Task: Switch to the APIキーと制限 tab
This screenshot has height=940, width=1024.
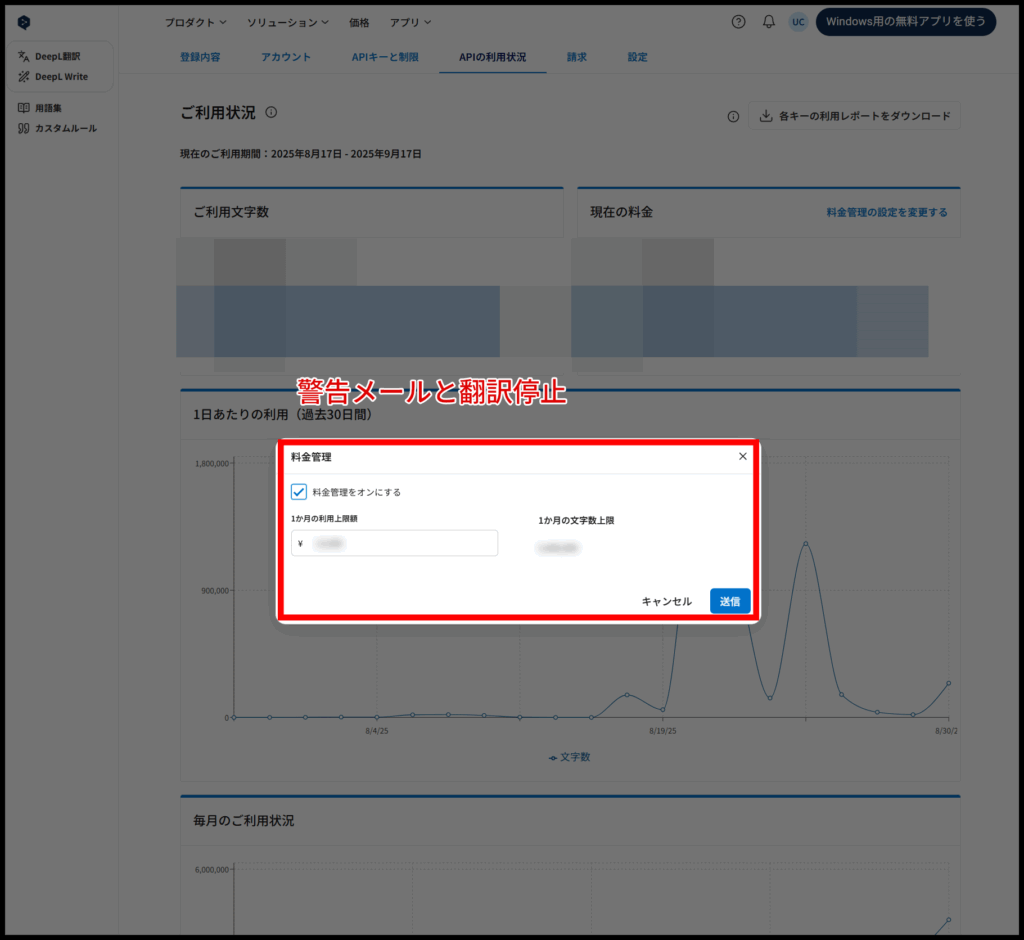Action: point(385,57)
